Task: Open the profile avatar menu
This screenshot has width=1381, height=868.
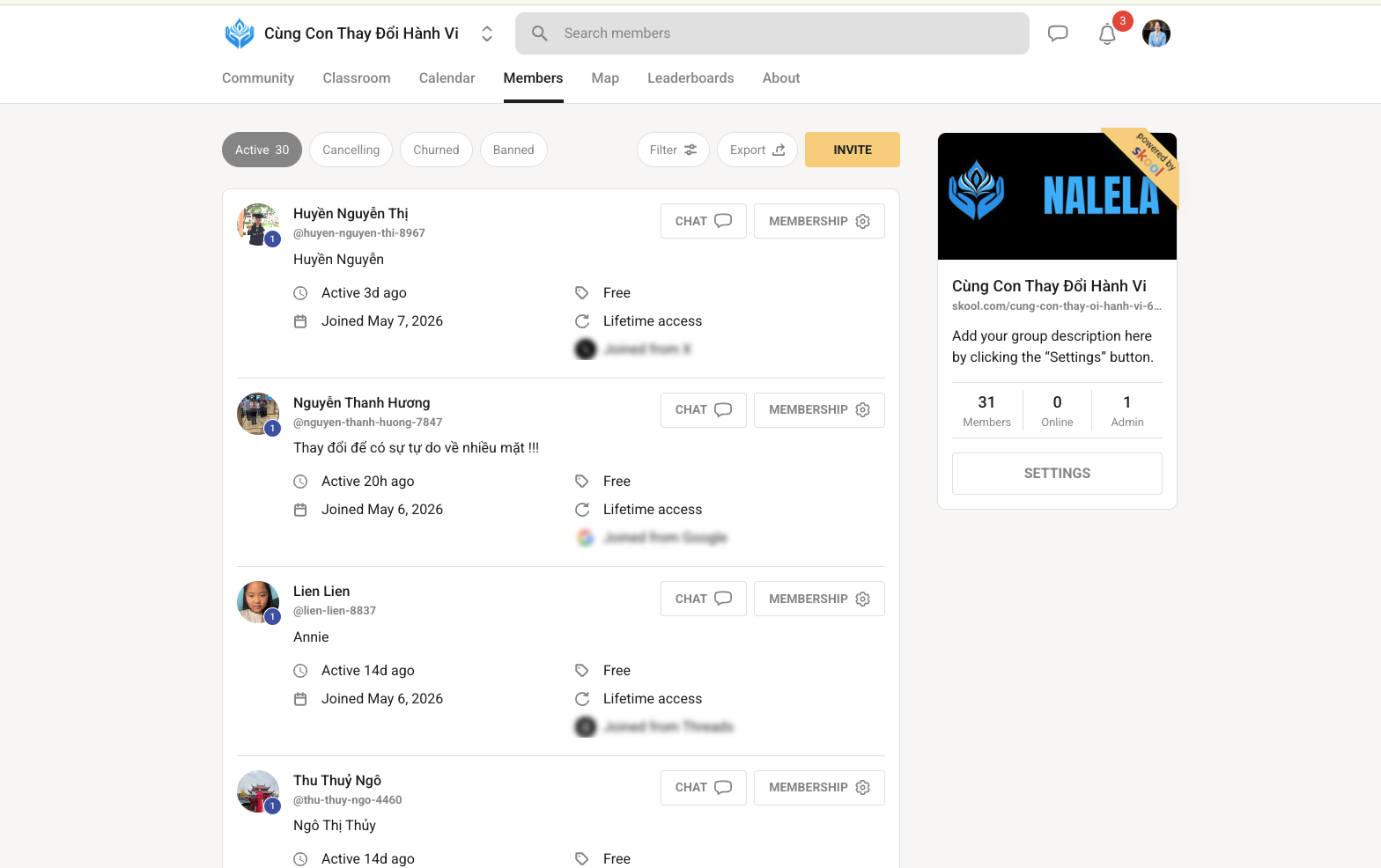Action: click(1156, 33)
